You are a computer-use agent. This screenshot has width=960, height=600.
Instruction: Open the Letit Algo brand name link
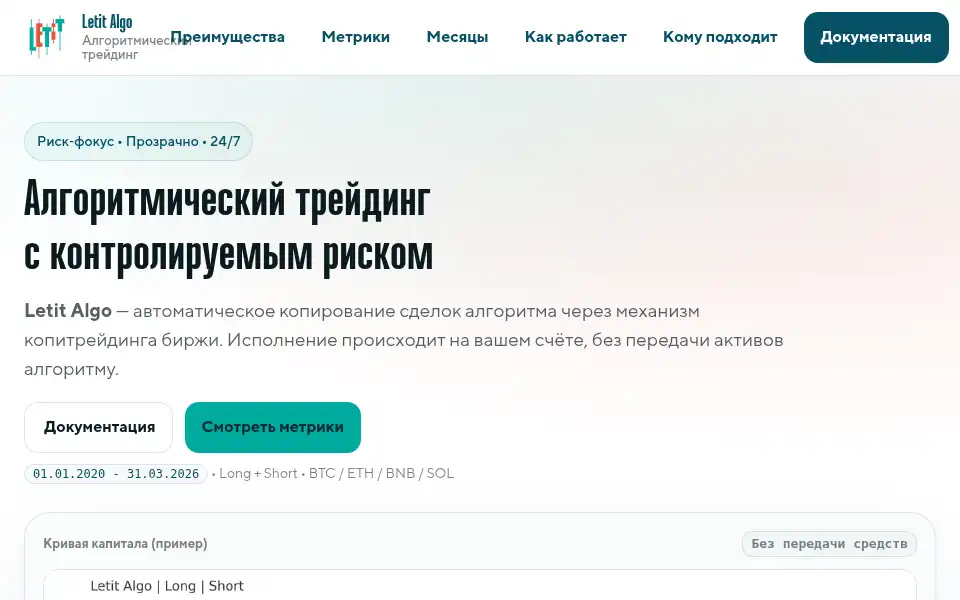tap(107, 22)
